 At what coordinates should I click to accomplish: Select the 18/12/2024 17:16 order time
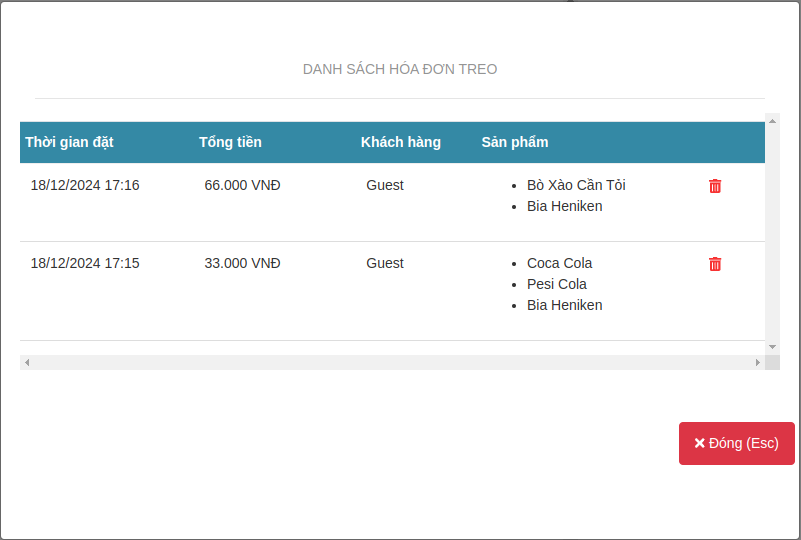pos(85,185)
